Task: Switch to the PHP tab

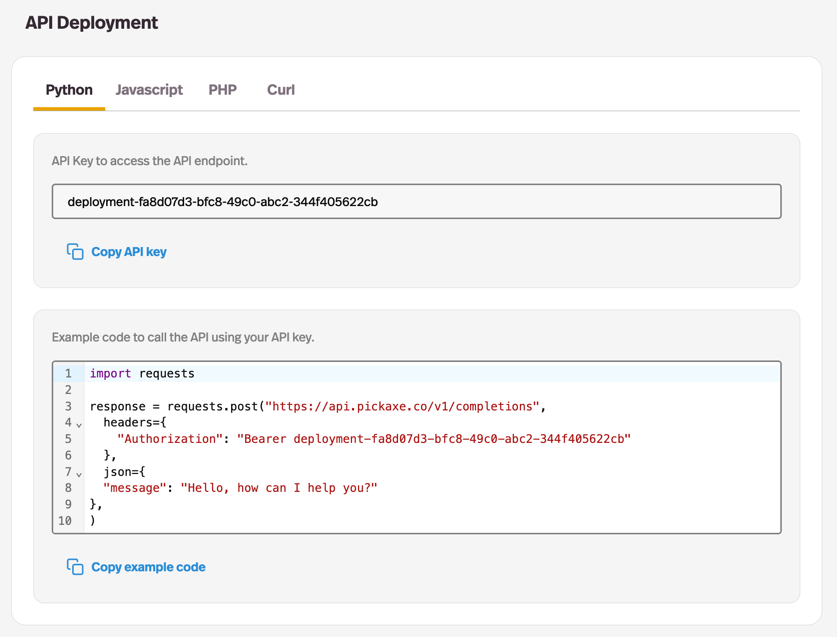Action: click(222, 90)
